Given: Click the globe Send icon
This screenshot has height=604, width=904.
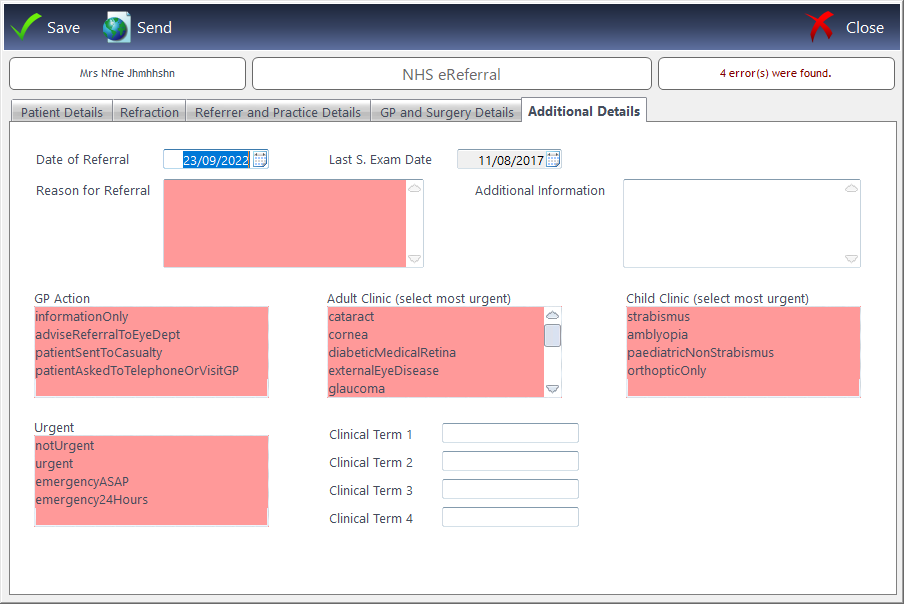Looking at the screenshot, I should [x=116, y=27].
